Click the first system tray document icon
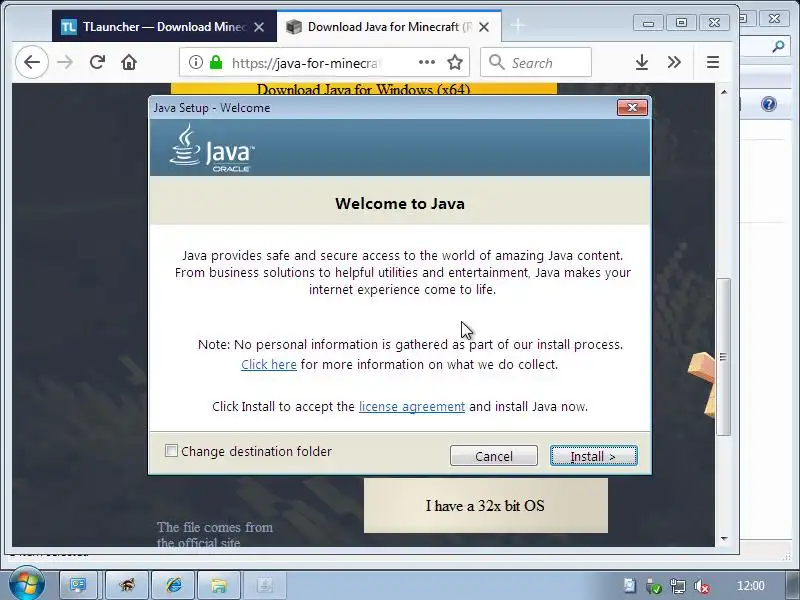This screenshot has width=800, height=600. click(x=630, y=586)
